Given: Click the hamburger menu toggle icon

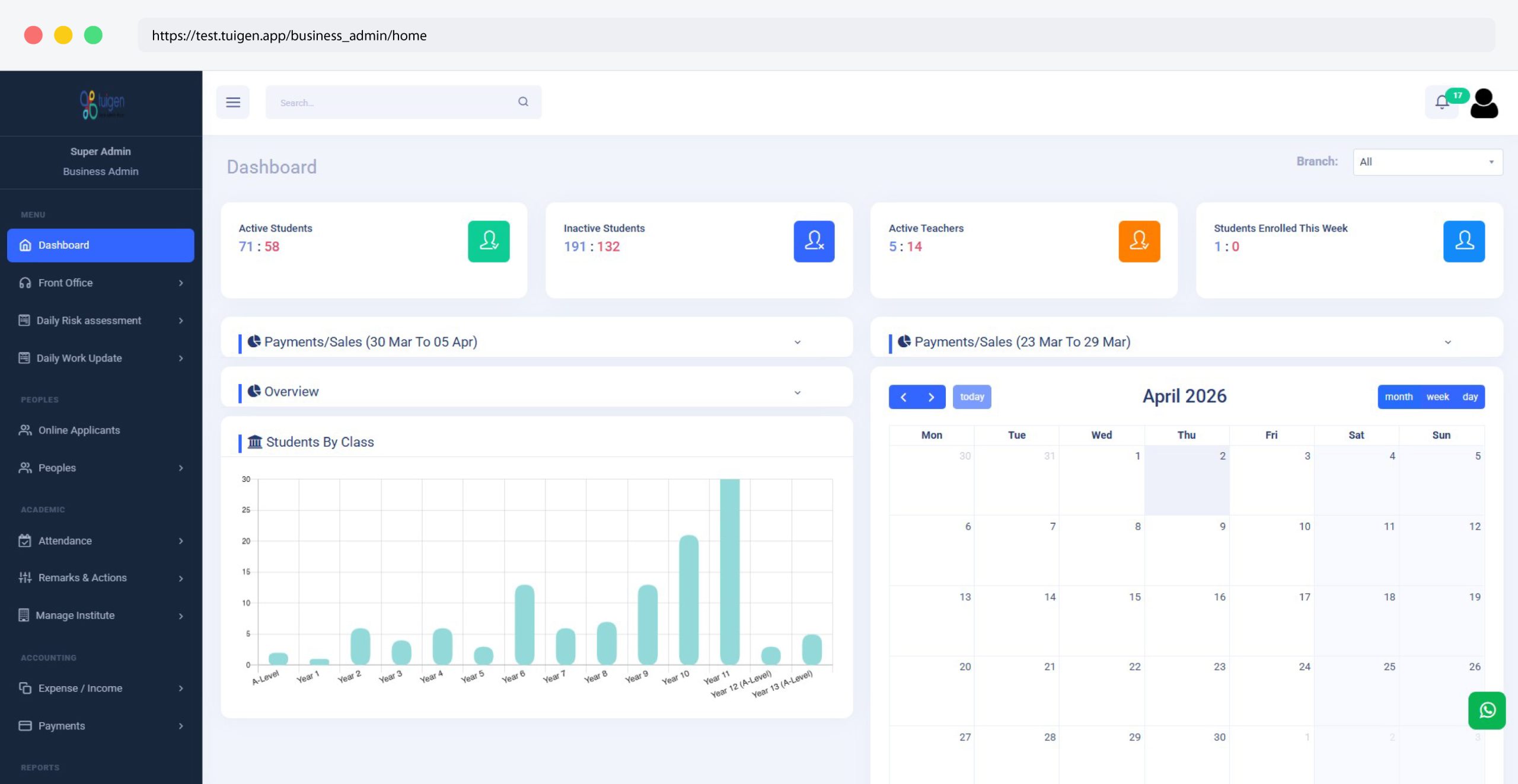Looking at the screenshot, I should [233, 103].
